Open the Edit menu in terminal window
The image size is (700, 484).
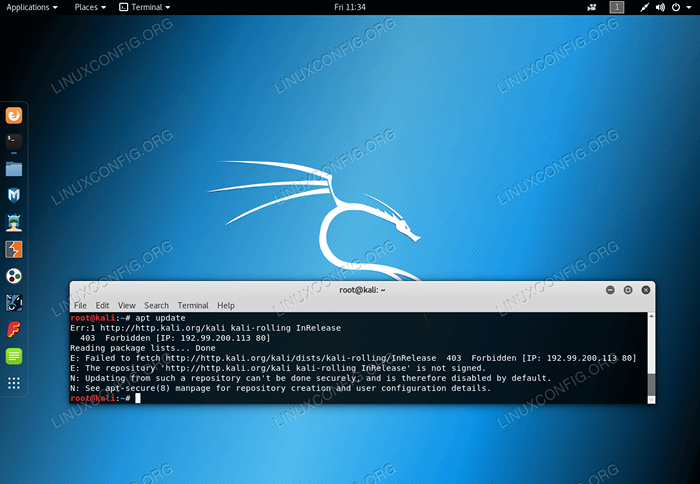[x=102, y=305]
